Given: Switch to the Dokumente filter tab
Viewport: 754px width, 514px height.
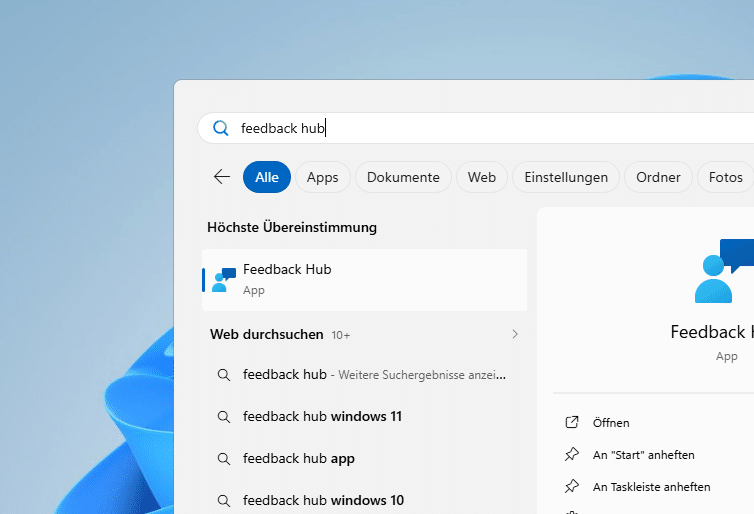Looking at the screenshot, I should point(403,177).
